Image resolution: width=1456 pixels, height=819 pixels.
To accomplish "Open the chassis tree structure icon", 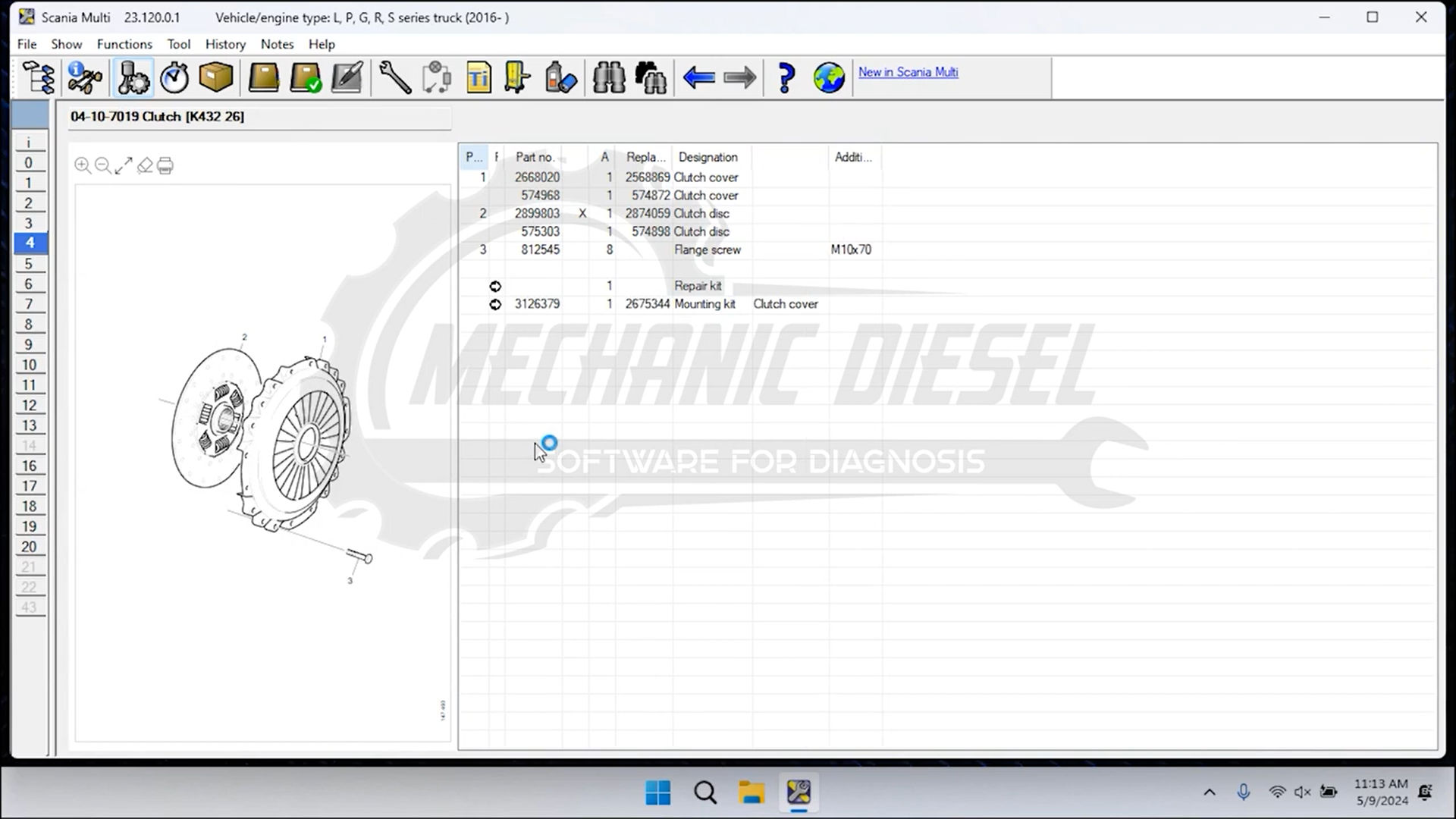I will pyautogui.click(x=38, y=77).
